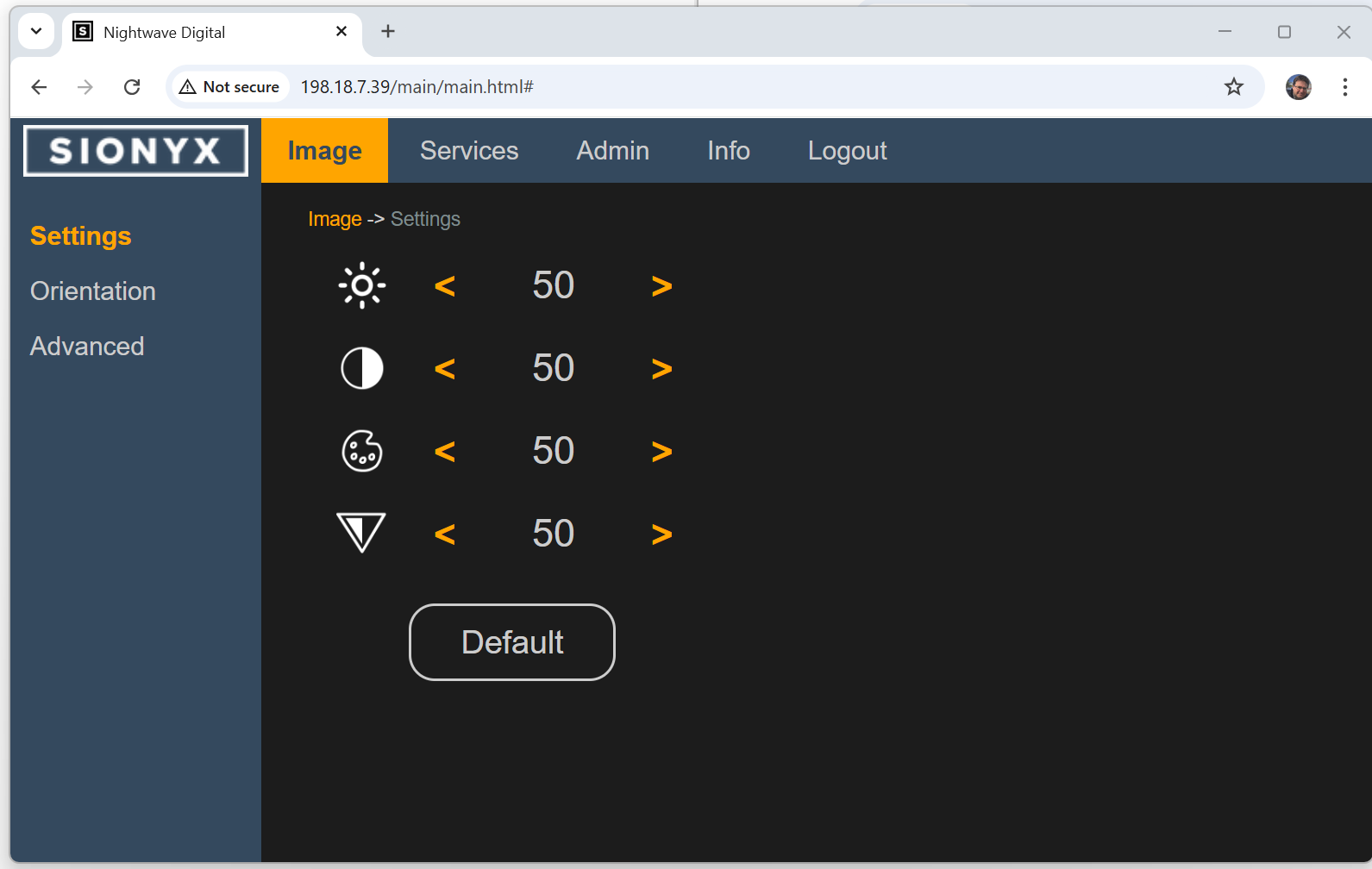Open the Orientation sidebar page
Image resolution: width=1372 pixels, height=869 pixels.
tap(93, 291)
